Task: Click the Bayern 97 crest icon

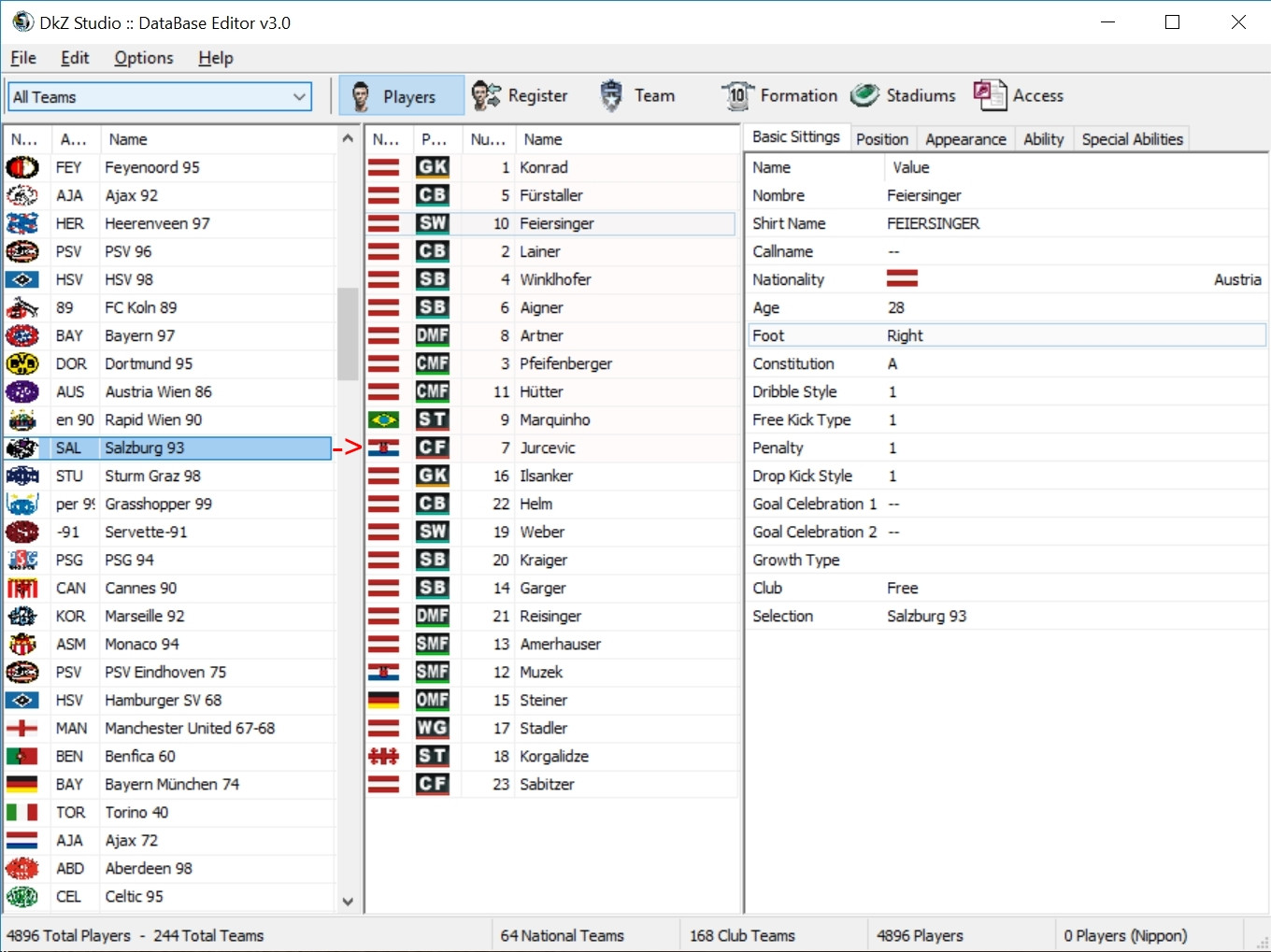Action: [22, 335]
